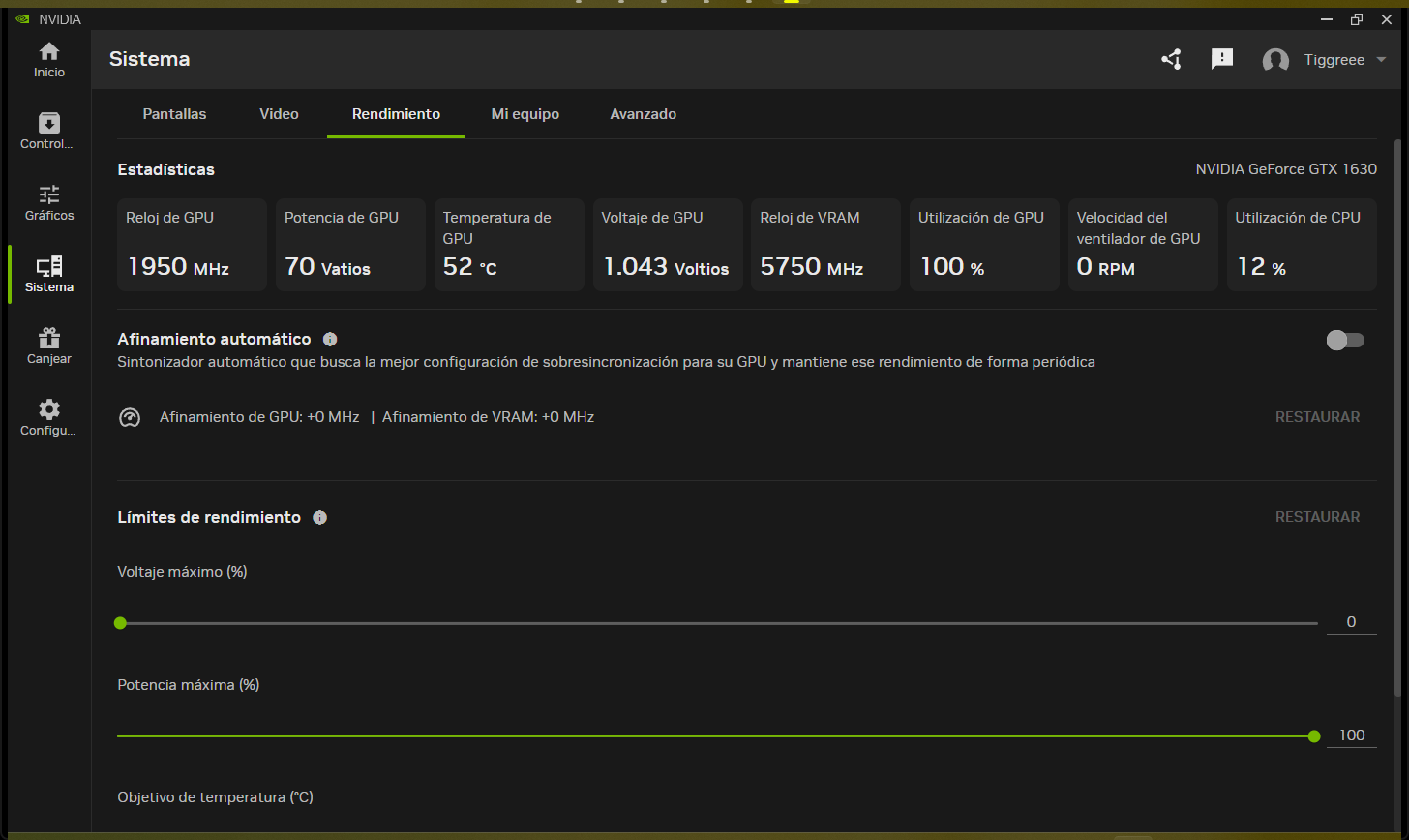Image resolution: width=1409 pixels, height=840 pixels.
Task: Click the Utilización de CPU card
Action: (x=1302, y=245)
